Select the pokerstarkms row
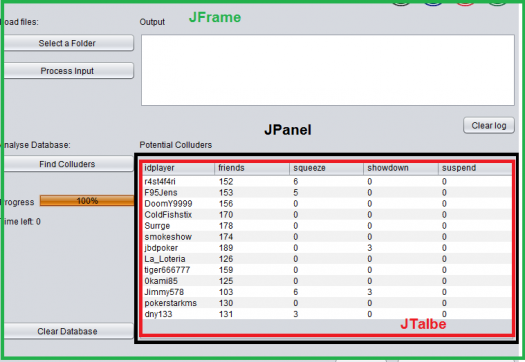 click(x=327, y=303)
